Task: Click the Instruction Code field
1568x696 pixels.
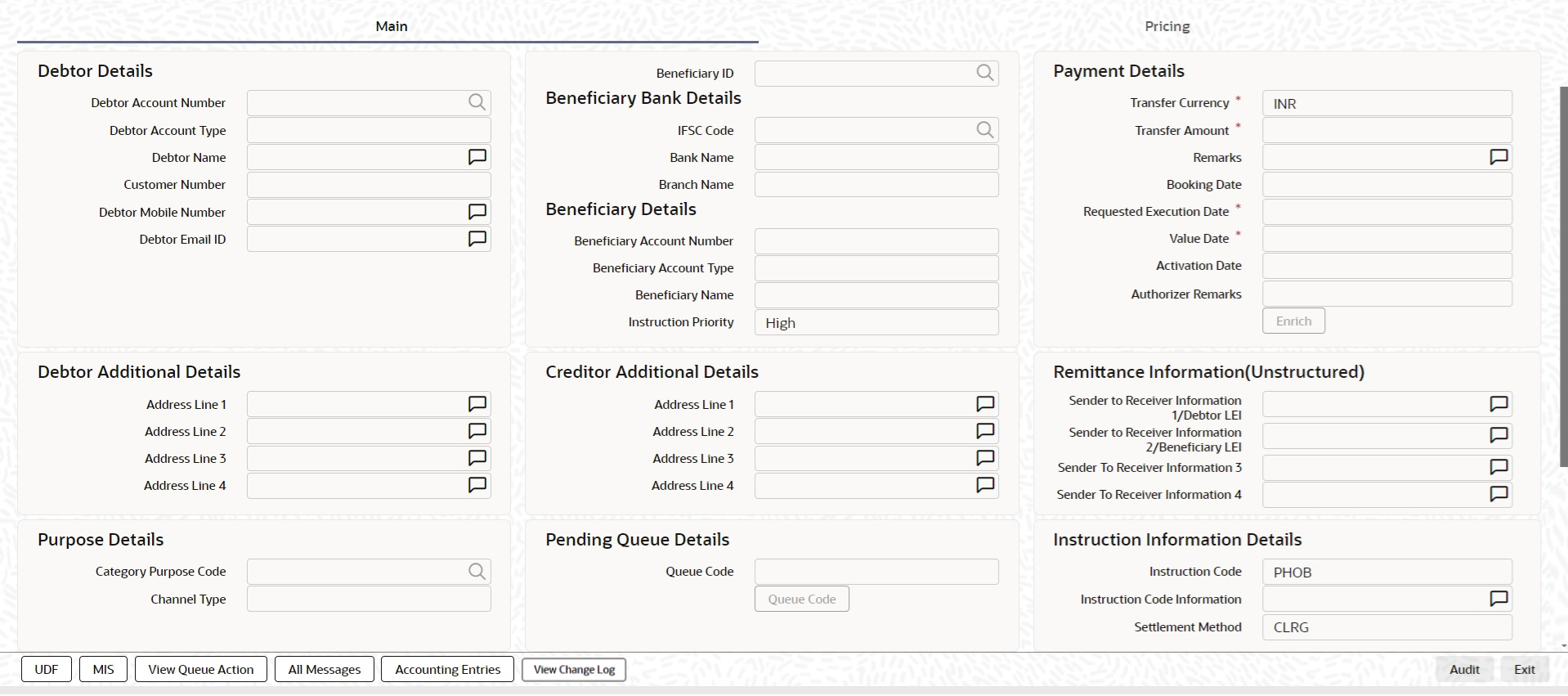Action: coord(1387,572)
